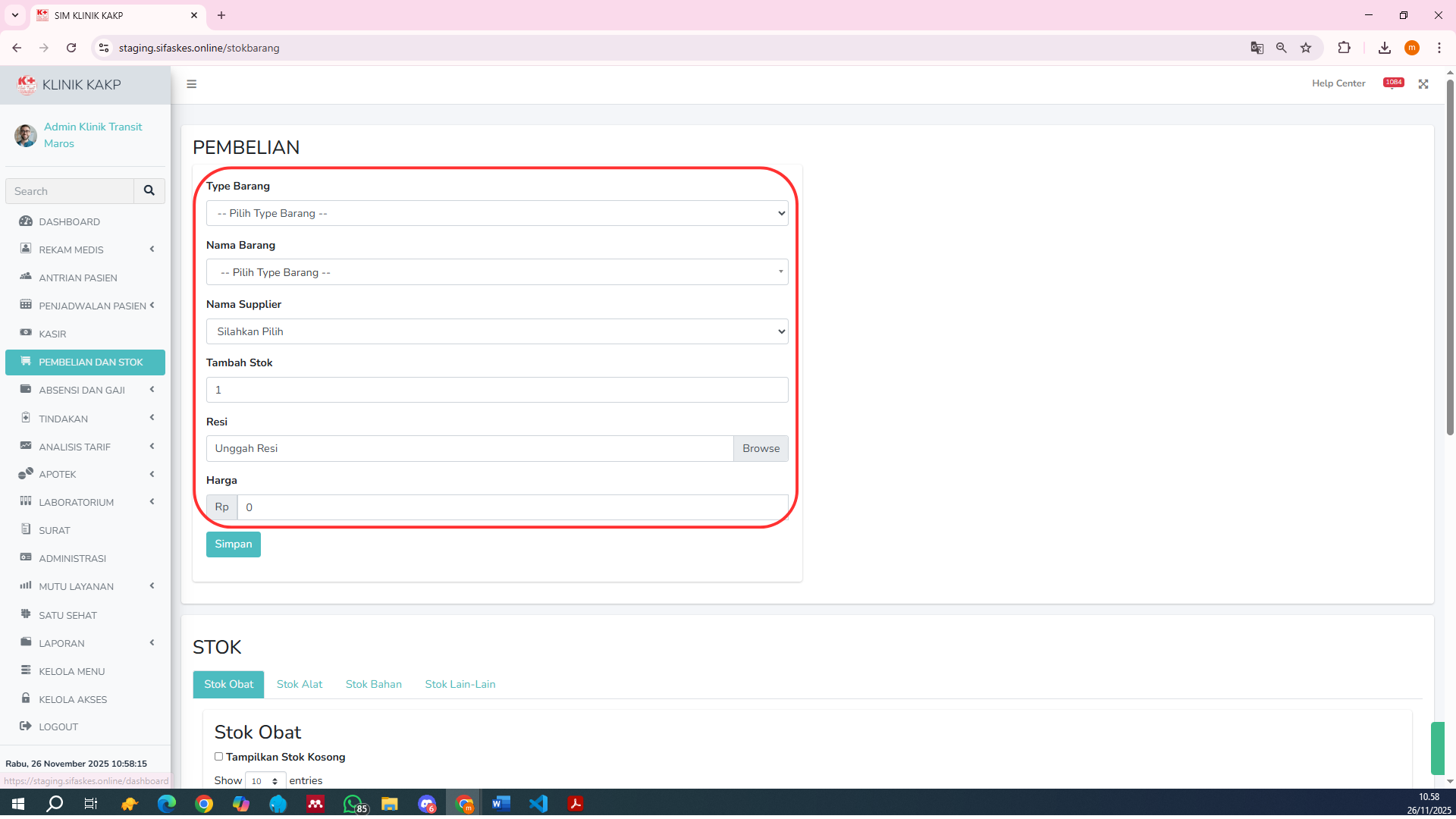Click the Logout icon in sidebar
Screen dimensions: 1456x819
(26, 726)
